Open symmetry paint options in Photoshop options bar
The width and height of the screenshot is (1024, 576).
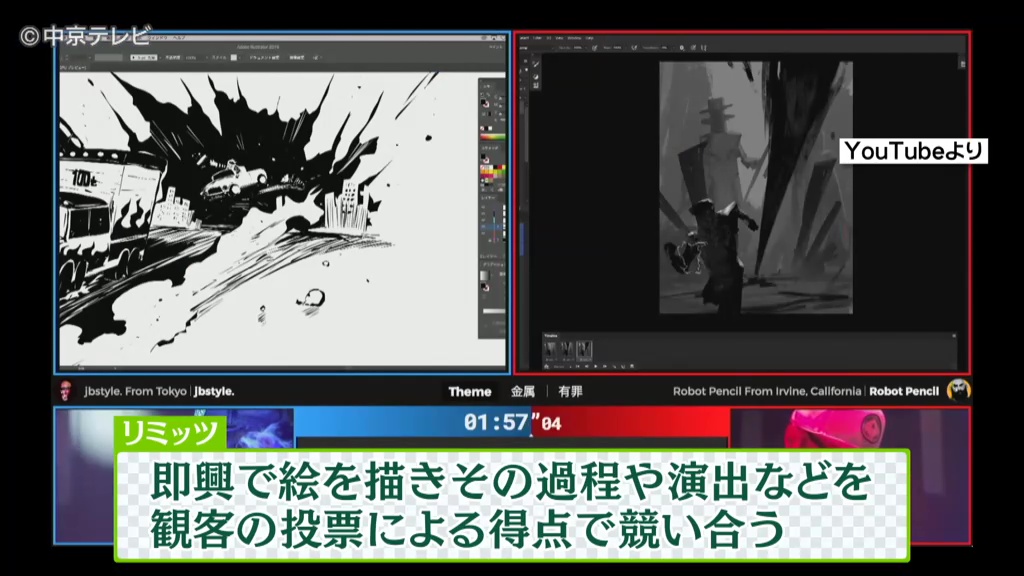(704, 48)
